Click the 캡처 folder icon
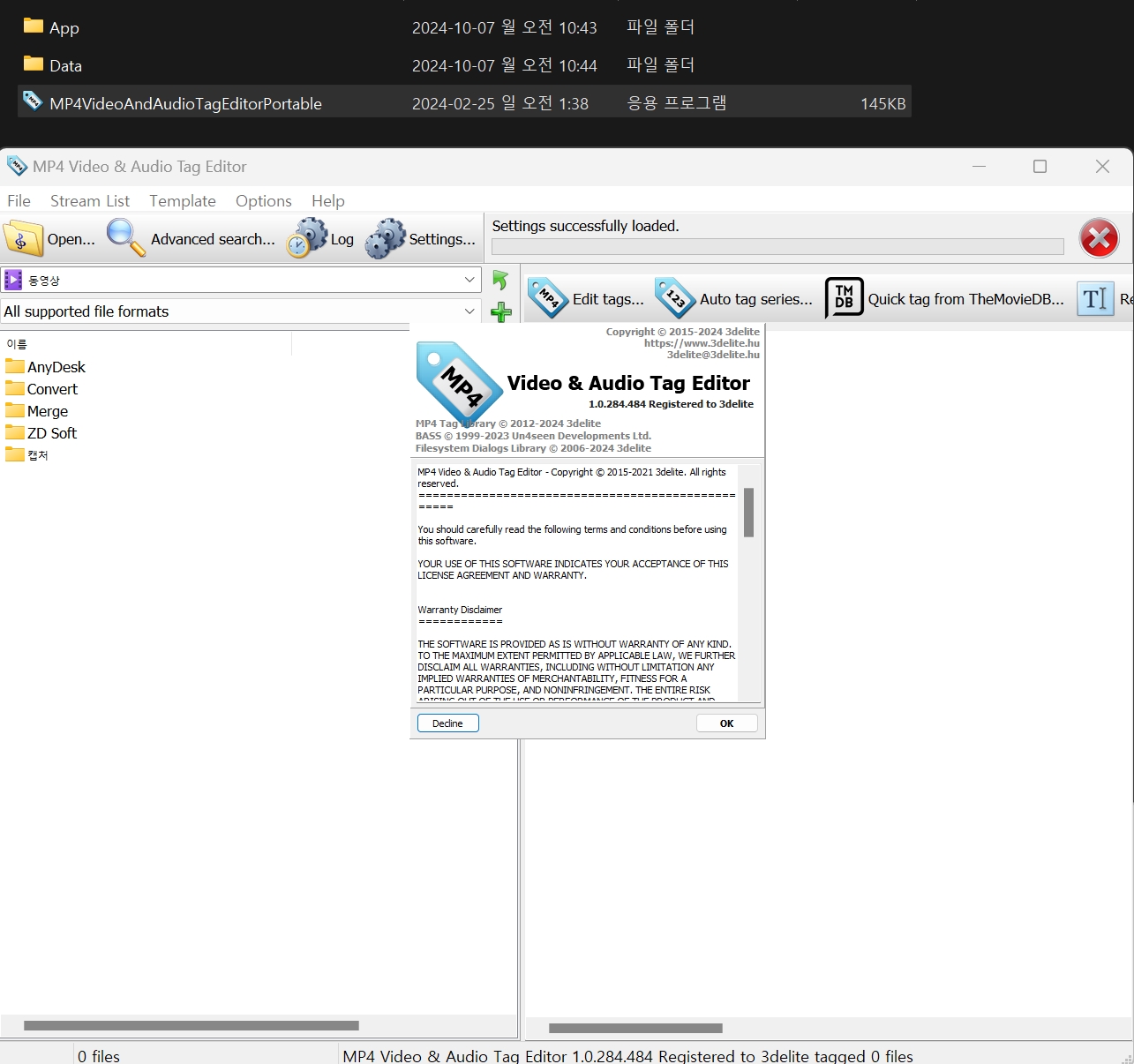Screen dimensions: 1134x1064 [x=15, y=453]
